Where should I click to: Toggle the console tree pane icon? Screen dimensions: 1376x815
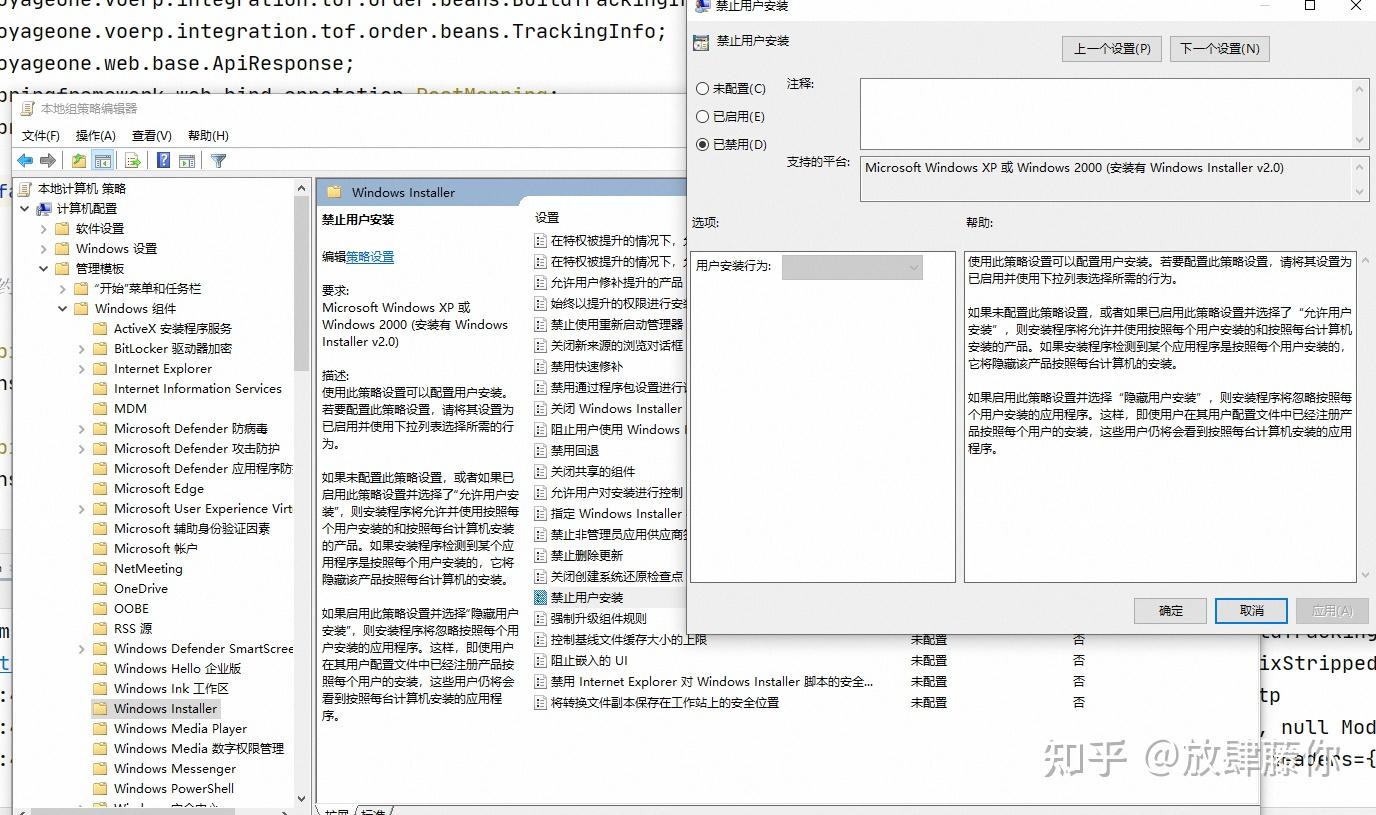[x=102, y=160]
